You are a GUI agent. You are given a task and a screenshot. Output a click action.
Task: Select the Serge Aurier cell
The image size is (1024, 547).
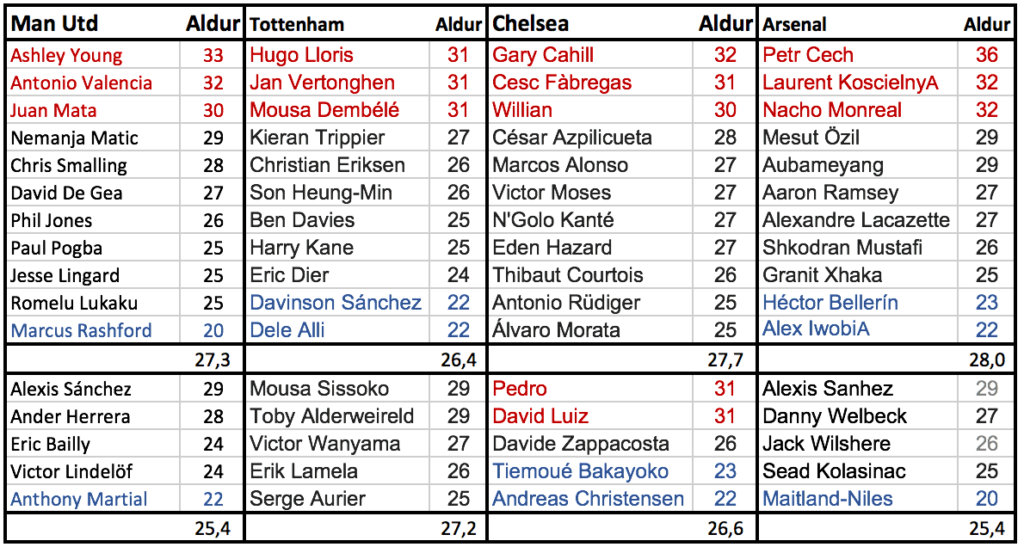[x=337, y=499]
